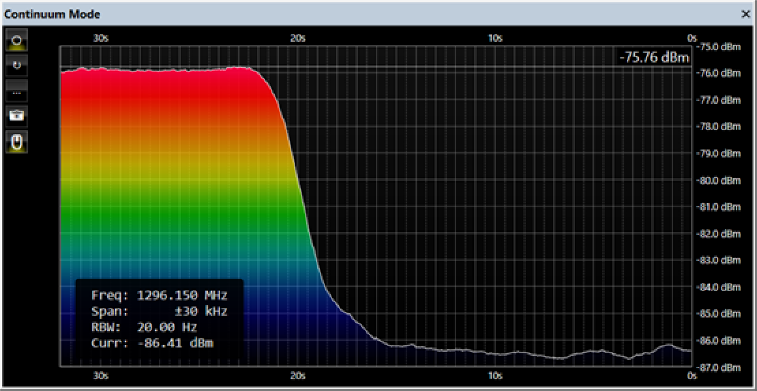Click the camera snapshot icon in sidebar
757x391 pixels.
click(x=16, y=116)
